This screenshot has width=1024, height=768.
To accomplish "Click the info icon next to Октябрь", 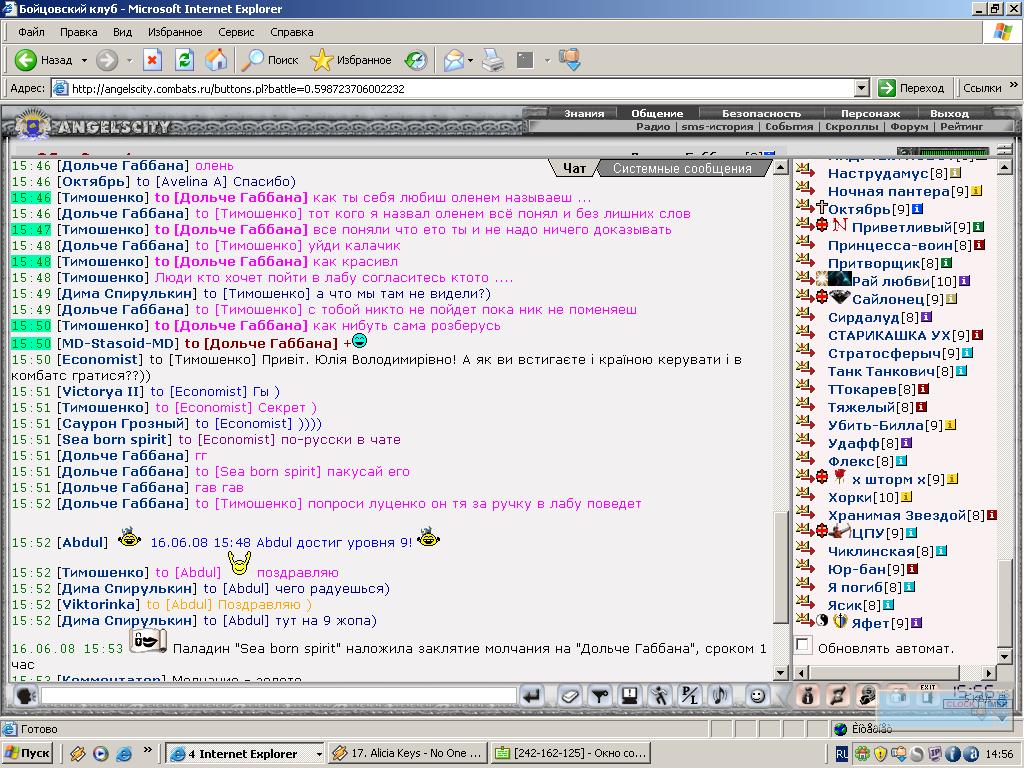I will 917,210.
